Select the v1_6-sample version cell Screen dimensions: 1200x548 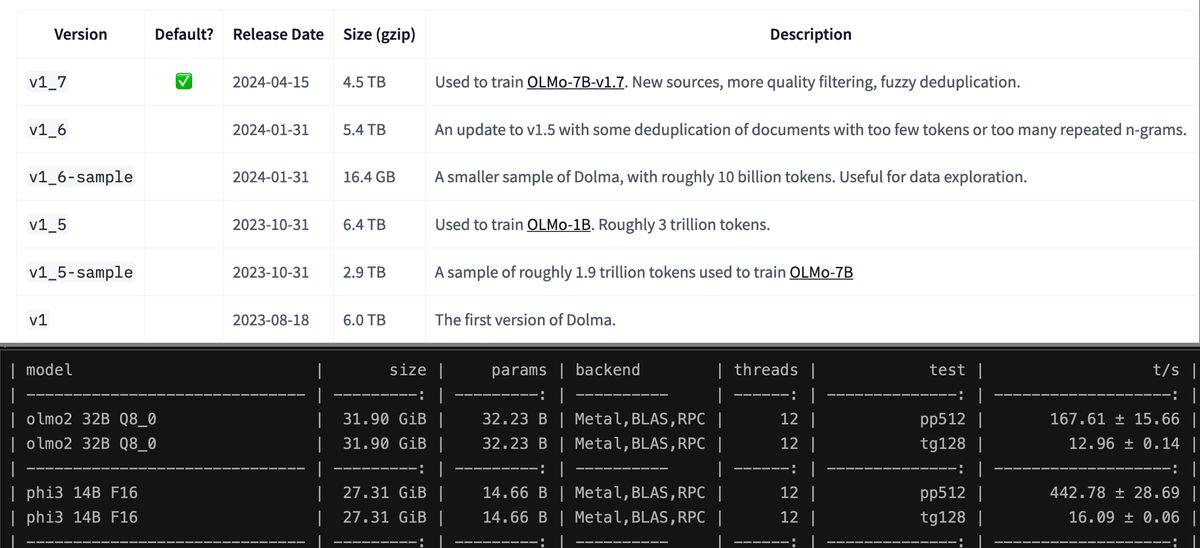pyautogui.click(x=81, y=177)
